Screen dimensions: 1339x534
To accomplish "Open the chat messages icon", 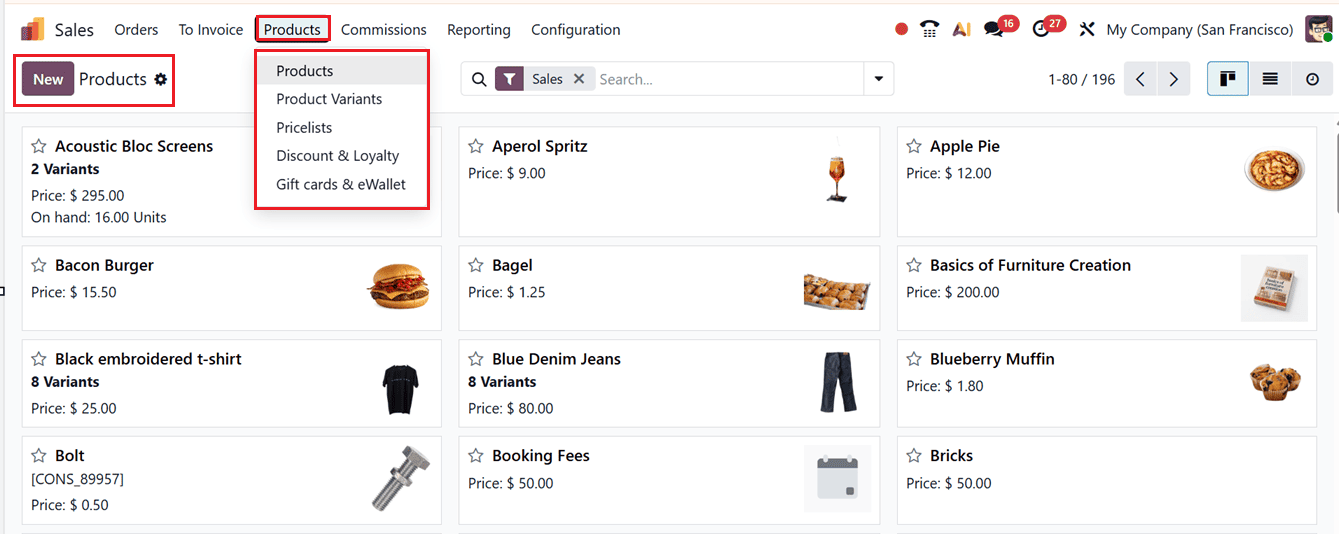I will tap(993, 30).
